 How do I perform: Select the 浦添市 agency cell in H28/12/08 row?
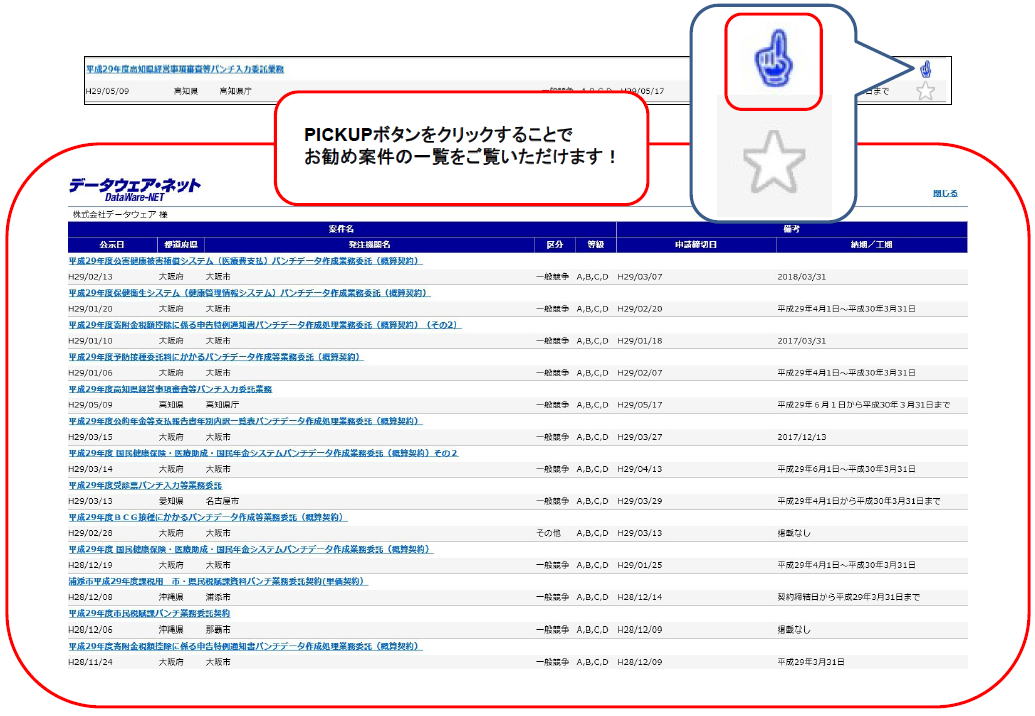tap(218, 597)
